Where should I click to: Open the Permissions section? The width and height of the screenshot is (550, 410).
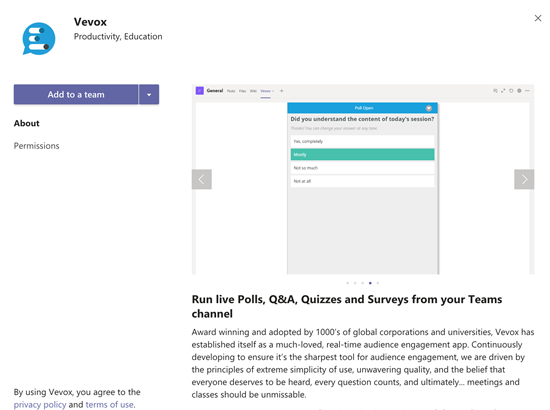pyautogui.click(x=36, y=146)
